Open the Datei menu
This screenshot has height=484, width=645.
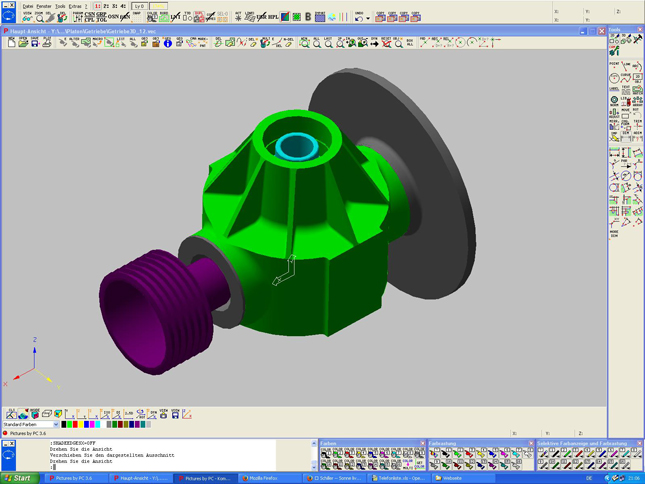(28, 6)
